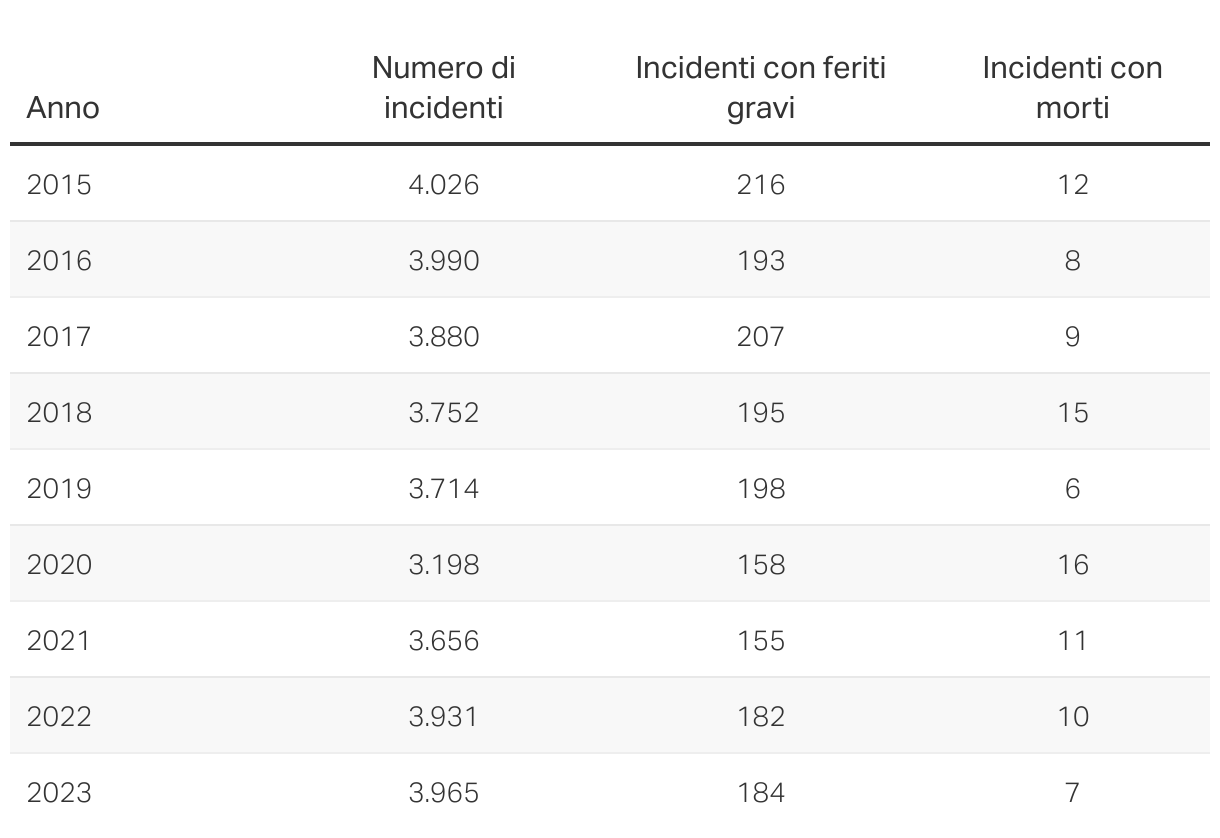Select the value 15 in deaths column

tap(1072, 413)
